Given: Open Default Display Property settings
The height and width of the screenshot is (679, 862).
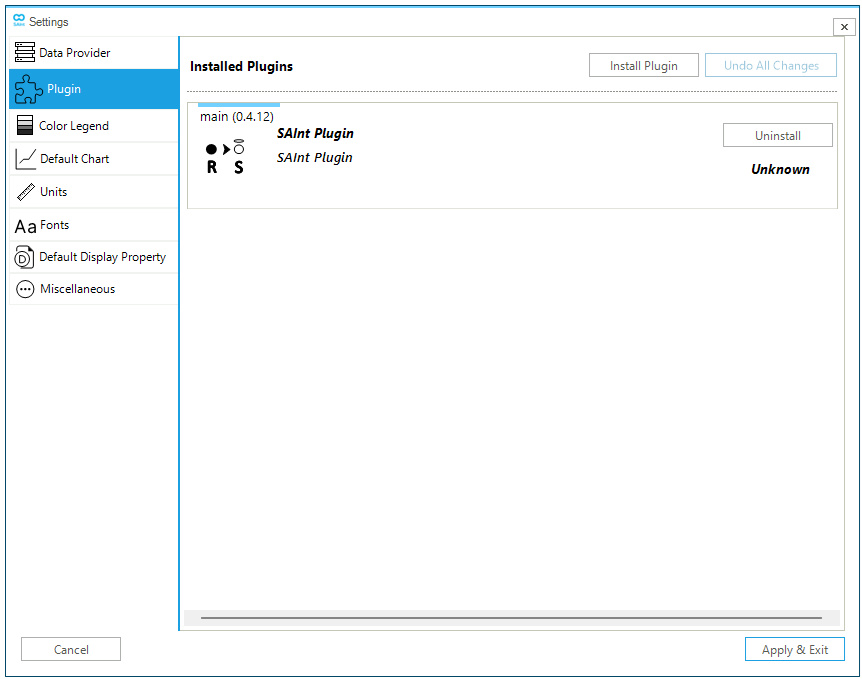Looking at the screenshot, I should [93, 257].
